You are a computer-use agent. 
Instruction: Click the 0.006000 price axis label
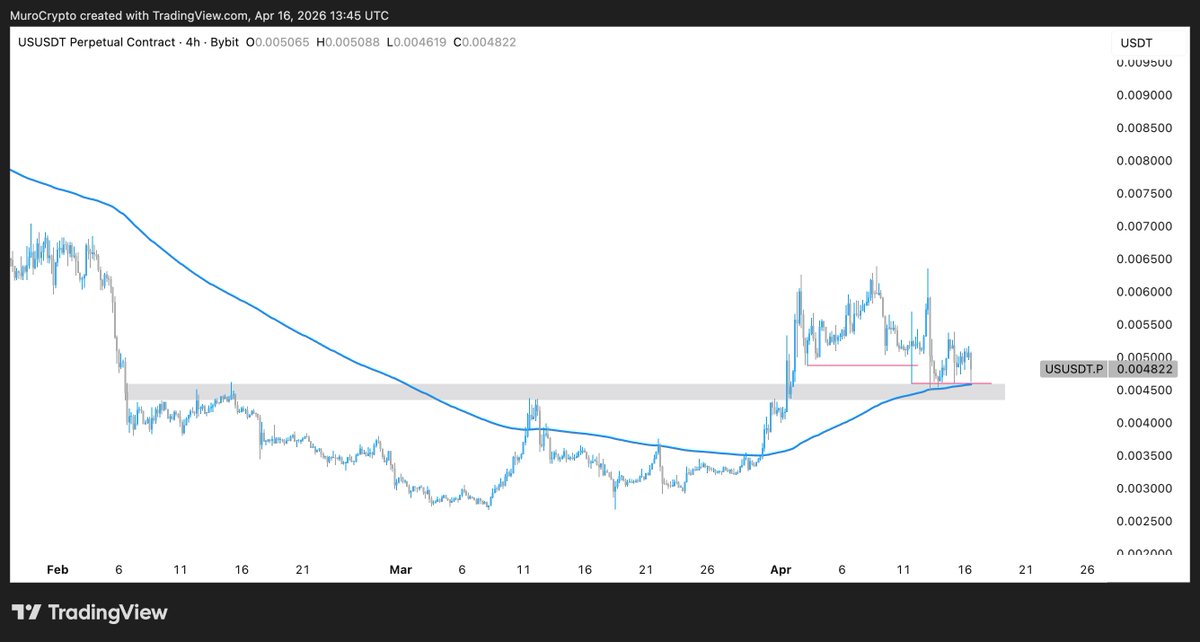point(1143,292)
